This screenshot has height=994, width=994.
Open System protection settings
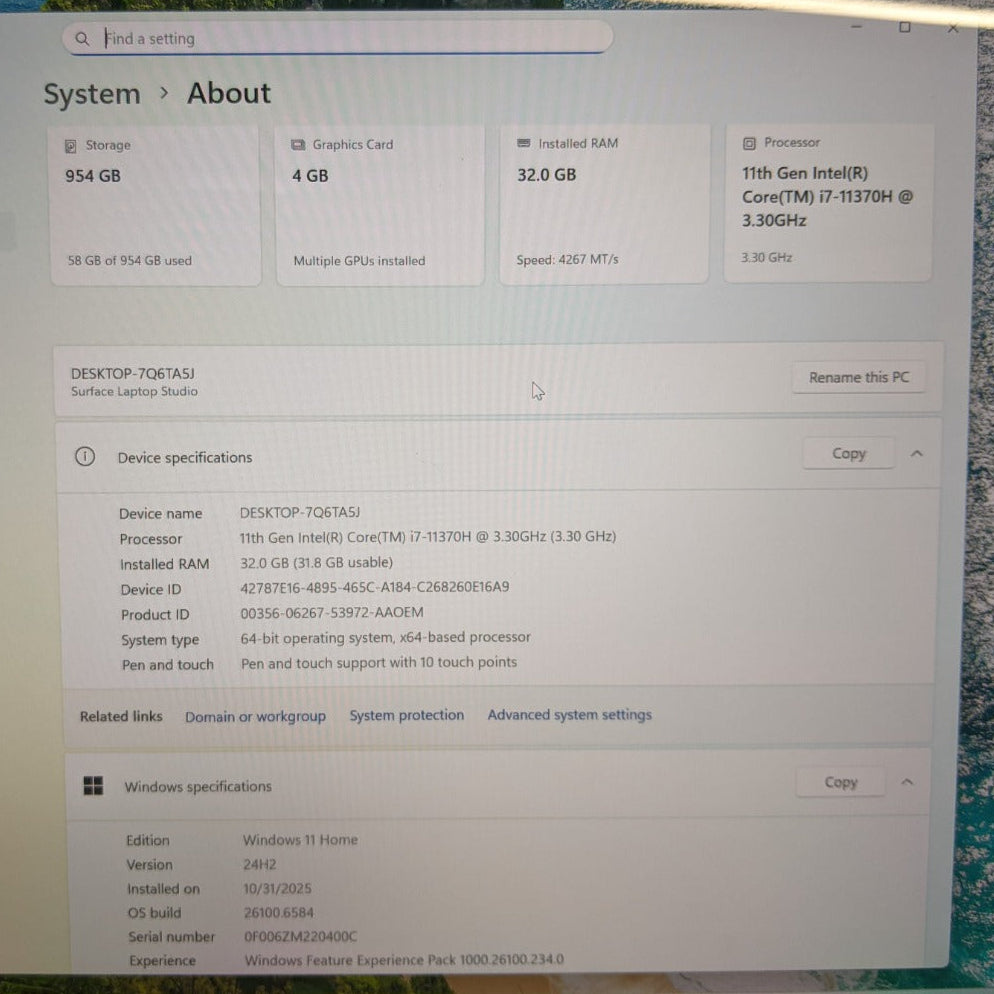pyautogui.click(x=406, y=715)
